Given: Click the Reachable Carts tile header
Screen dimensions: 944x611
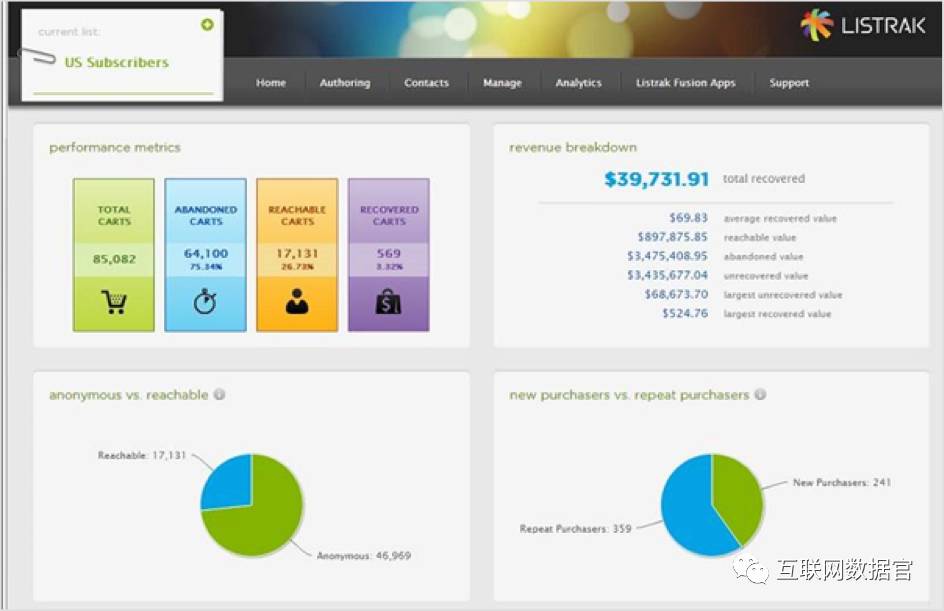Looking at the screenshot, I should [x=297, y=216].
